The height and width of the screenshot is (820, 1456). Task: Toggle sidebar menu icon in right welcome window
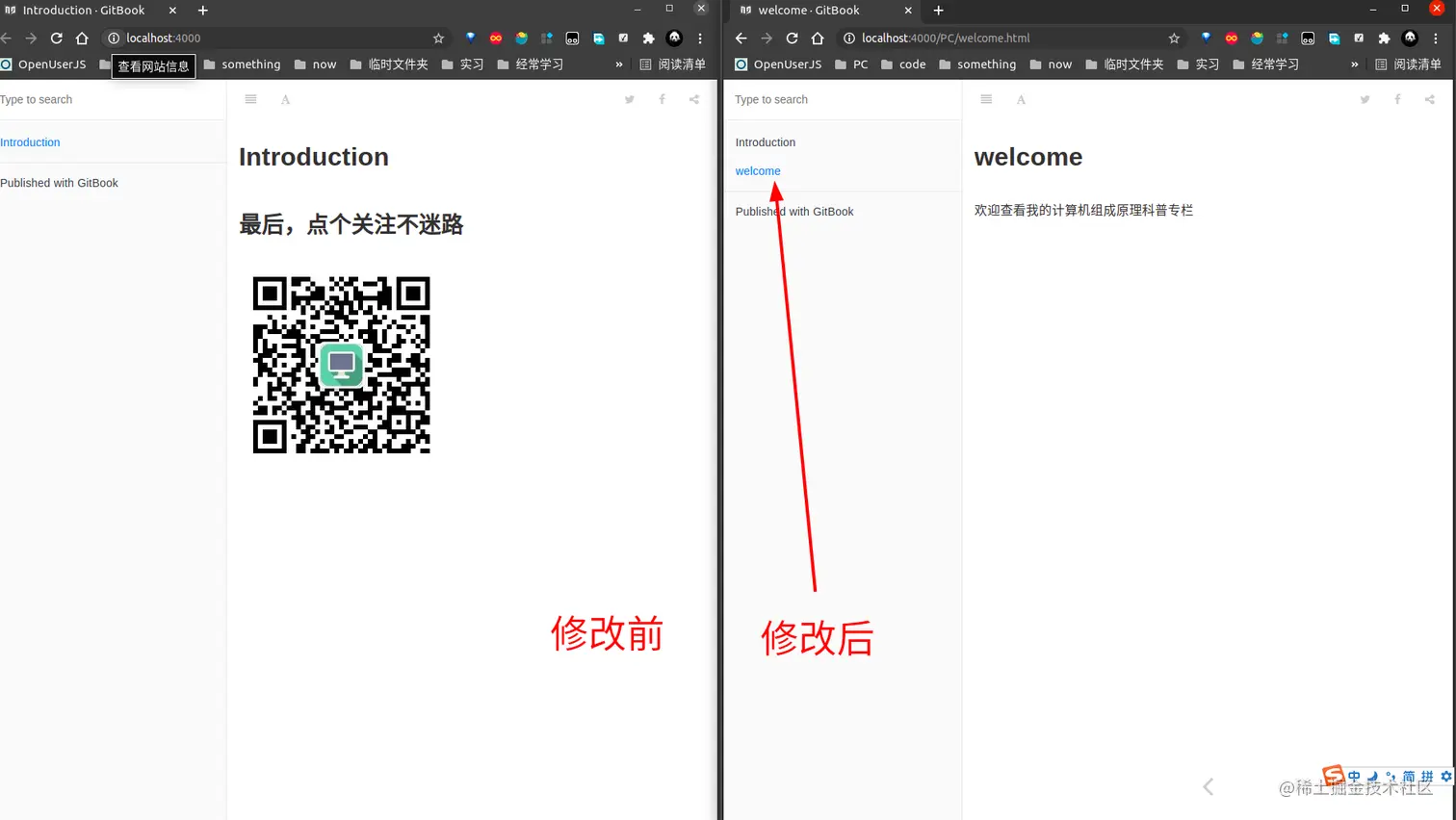(986, 99)
